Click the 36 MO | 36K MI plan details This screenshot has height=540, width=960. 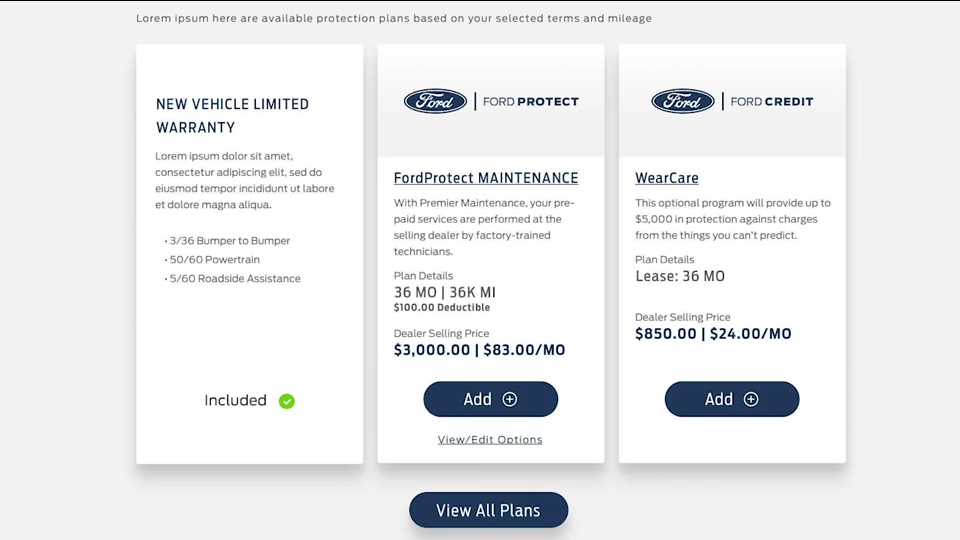(444, 292)
